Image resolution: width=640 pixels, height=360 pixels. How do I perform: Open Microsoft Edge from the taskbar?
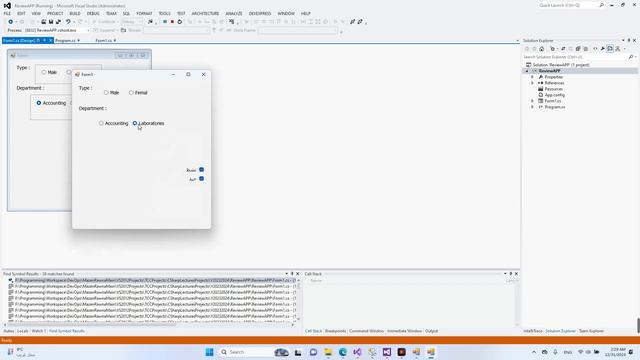pos(342,352)
